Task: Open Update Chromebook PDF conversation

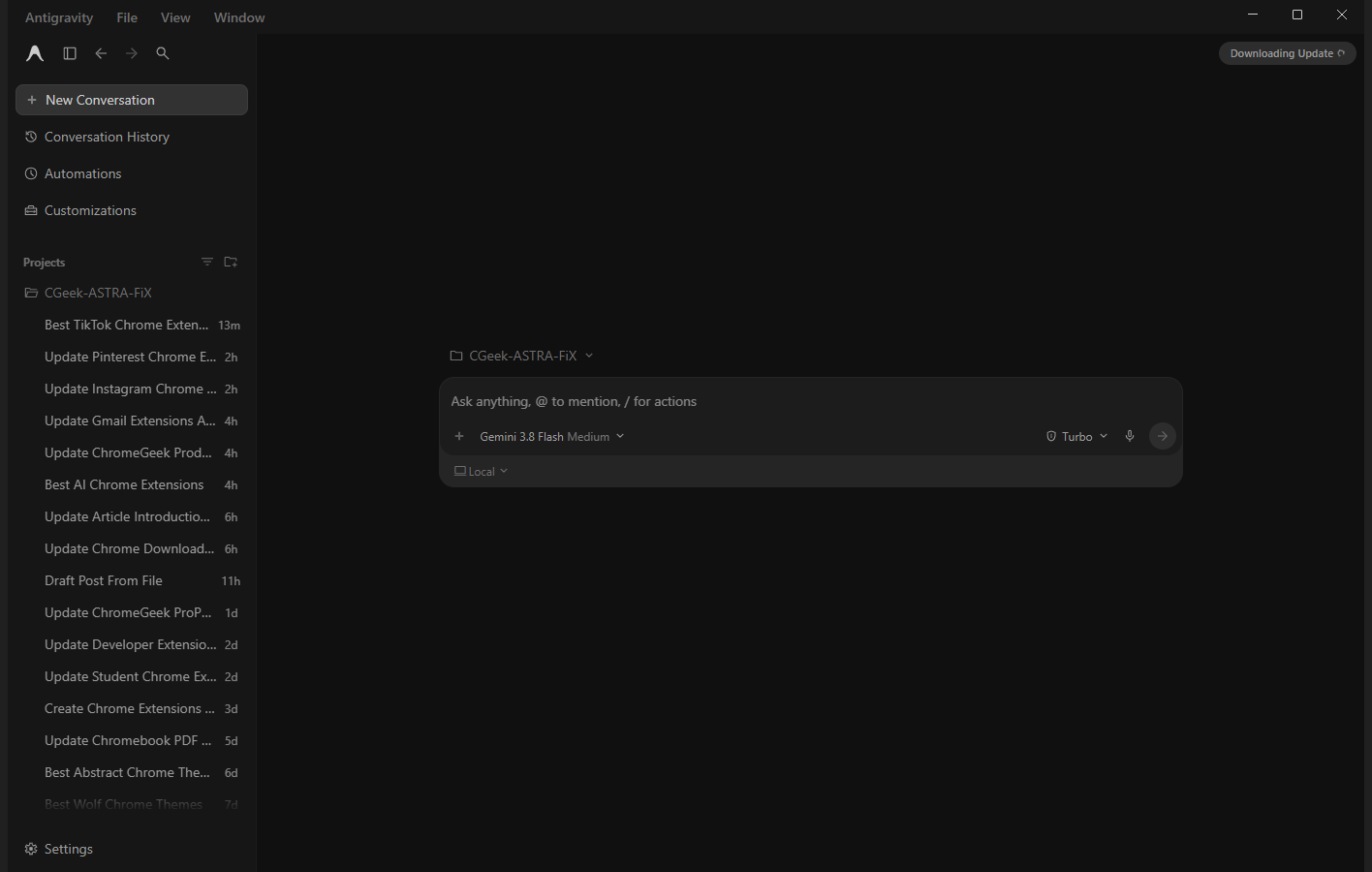Action: coord(132,740)
